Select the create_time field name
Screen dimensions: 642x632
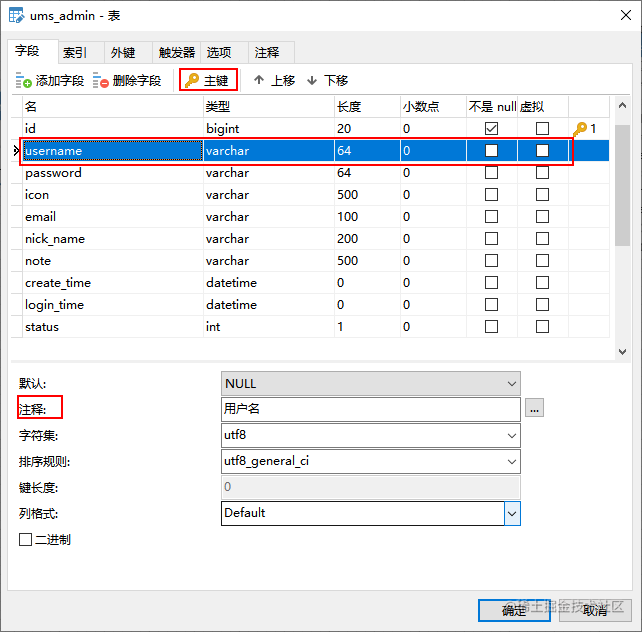(x=113, y=283)
